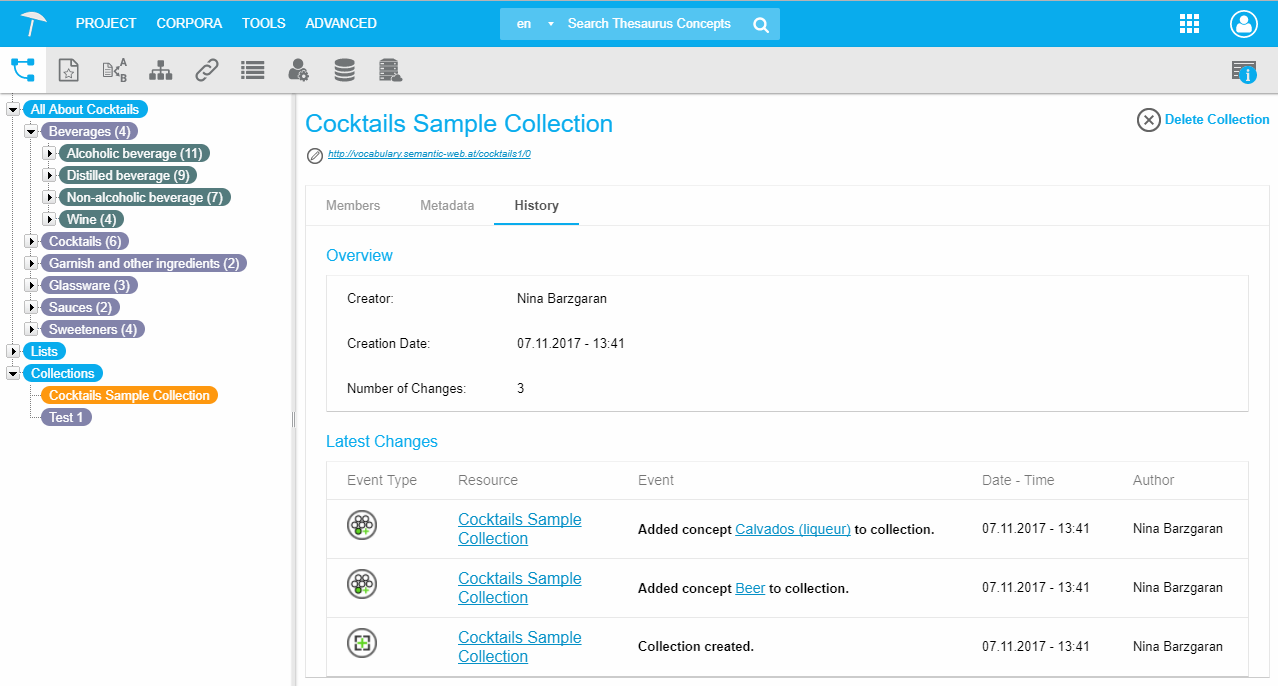The image size is (1278, 686).
Task: Click the magnifier search icon
Action: [x=761, y=25]
